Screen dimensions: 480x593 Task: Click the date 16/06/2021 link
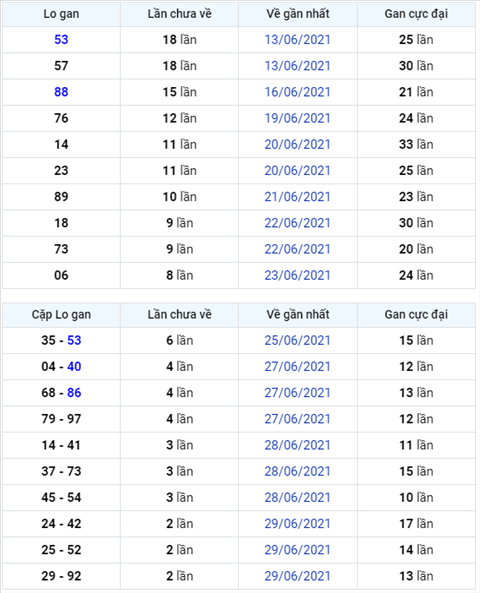(x=297, y=92)
